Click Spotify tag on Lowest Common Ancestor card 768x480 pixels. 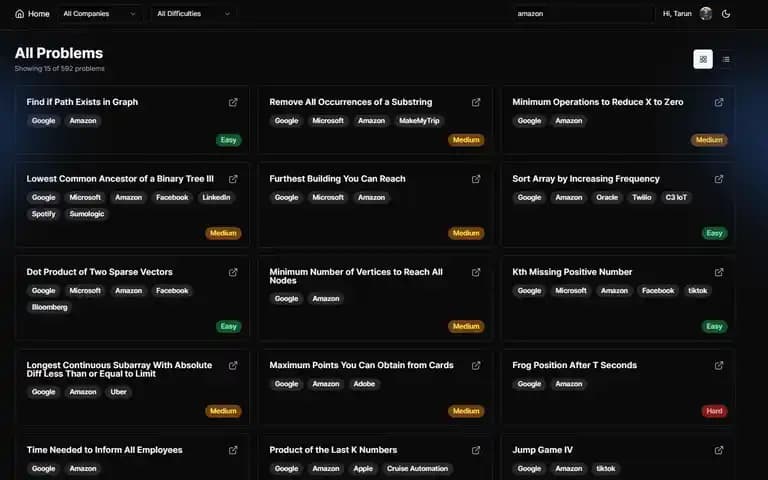pyautogui.click(x=44, y=214)
